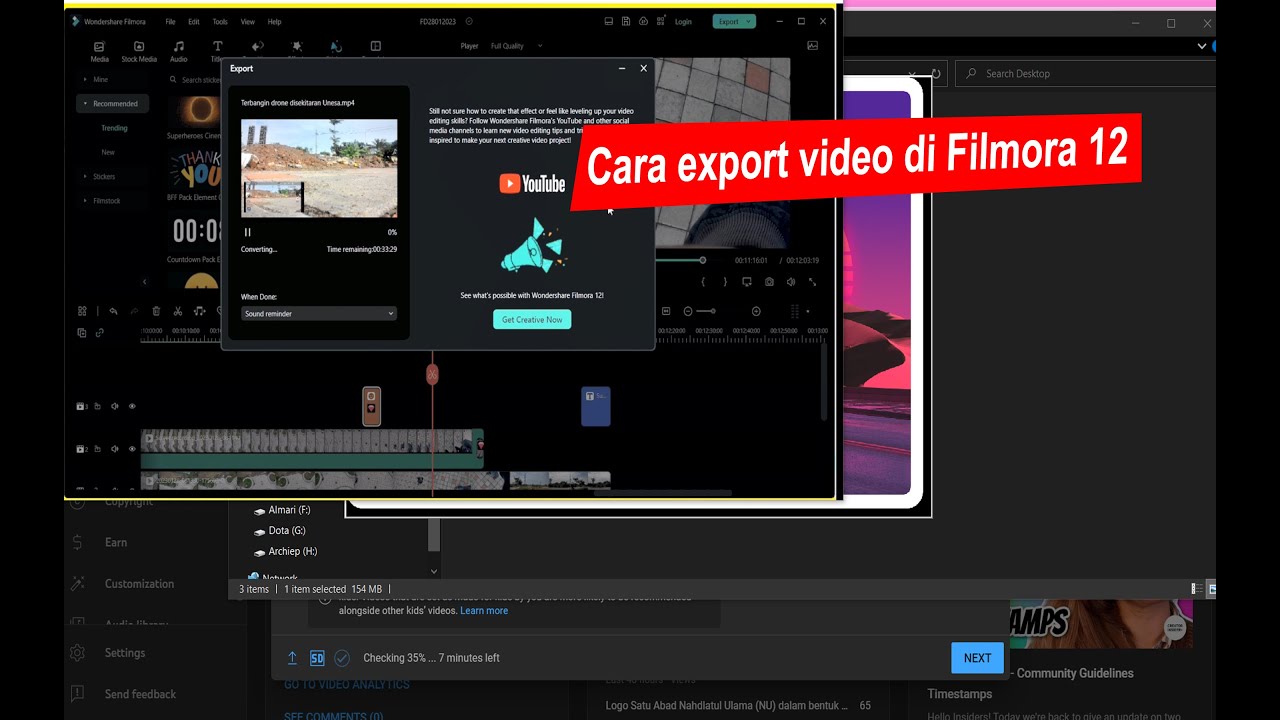This screenshot has width=1280, height=720.
Task: Click the undo arrow in timeline toolbar
Action: click(113, 311)
